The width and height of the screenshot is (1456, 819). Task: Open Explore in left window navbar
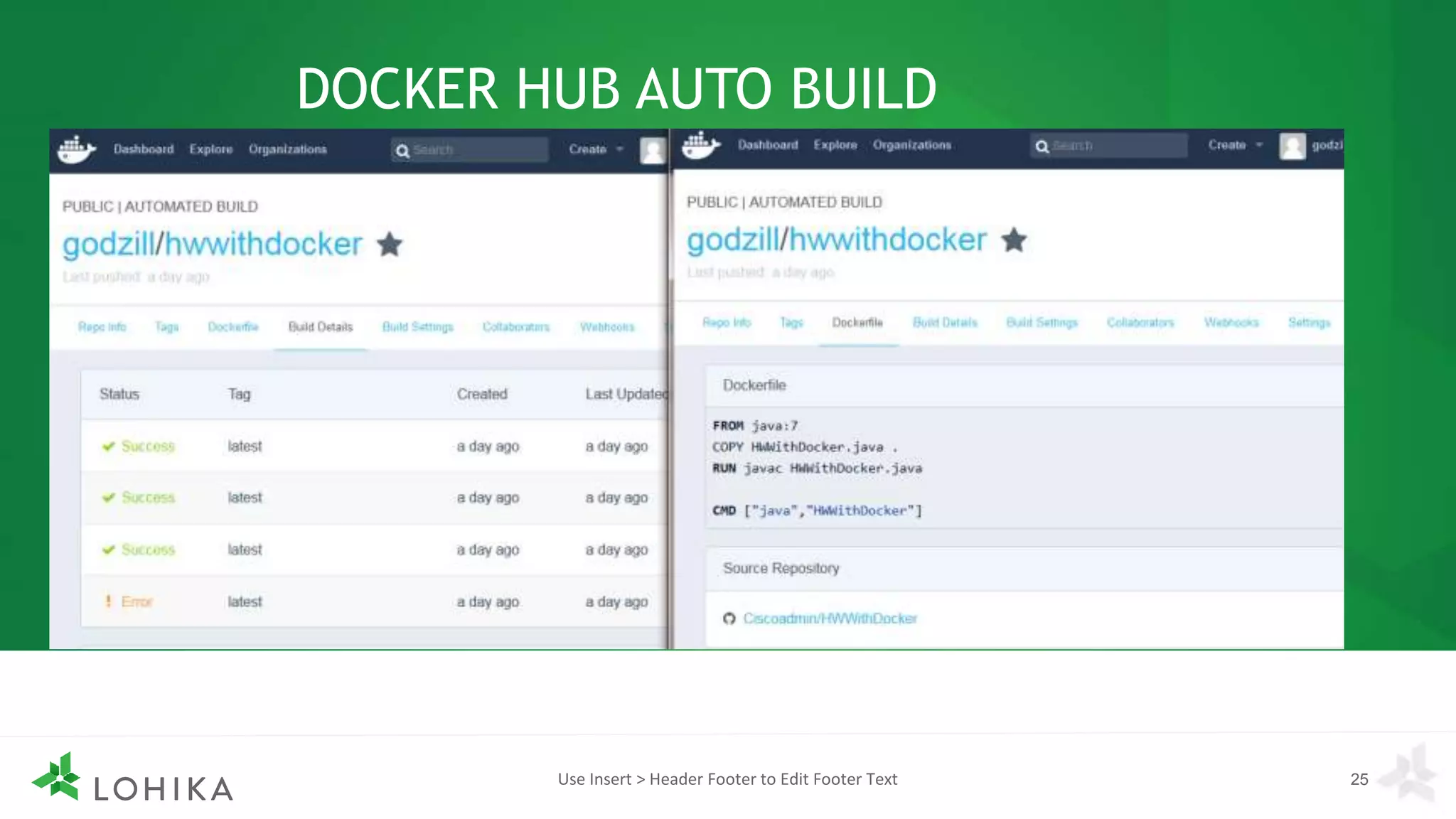coord(211,149)
